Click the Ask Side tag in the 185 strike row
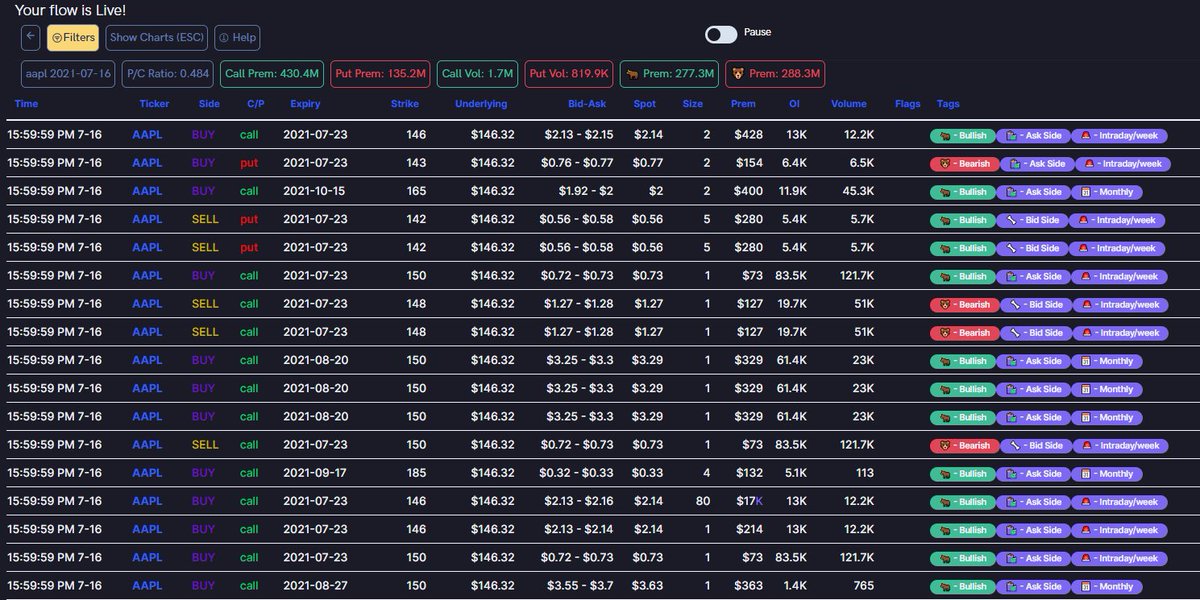Viewport: 1200px width, 600px height. (1033, 474)
